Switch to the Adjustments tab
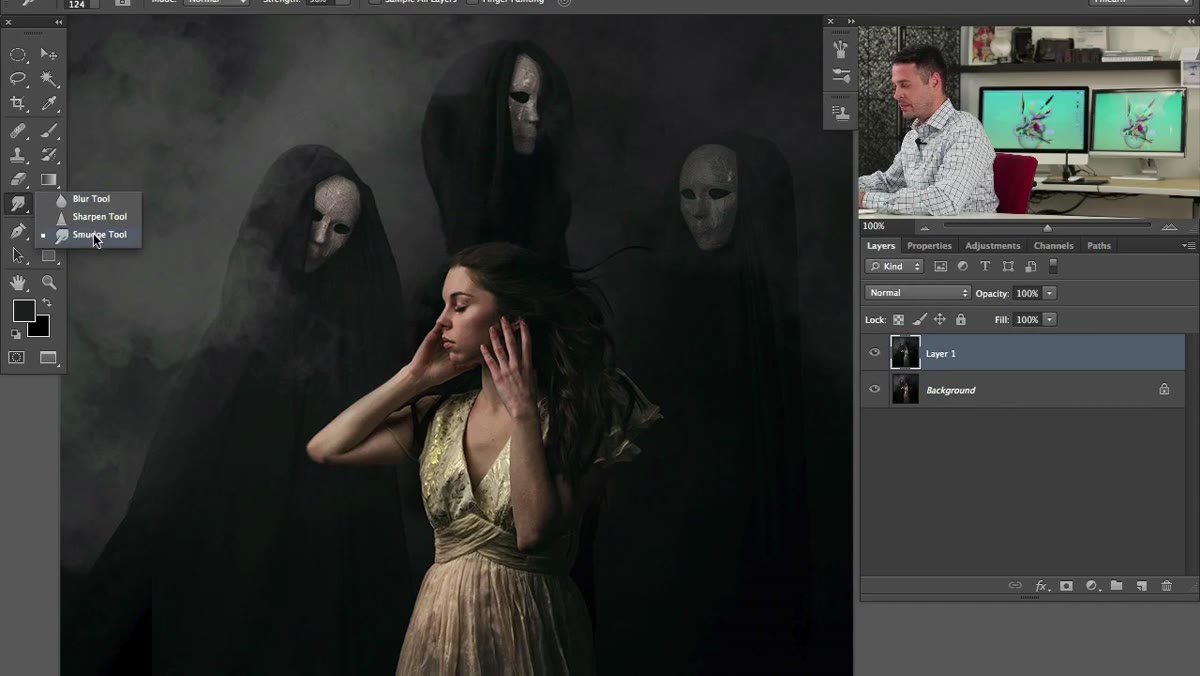The height and width of the screenshot is (676, 1200). tap(993, 246)
